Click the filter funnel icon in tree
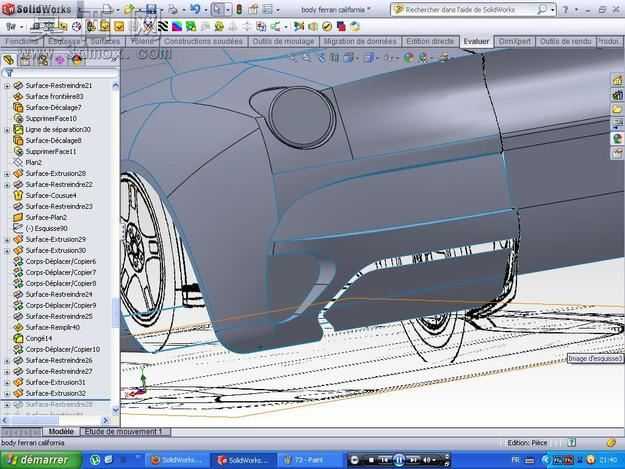This screenshot has height=469, width=625. pos(9,73)
